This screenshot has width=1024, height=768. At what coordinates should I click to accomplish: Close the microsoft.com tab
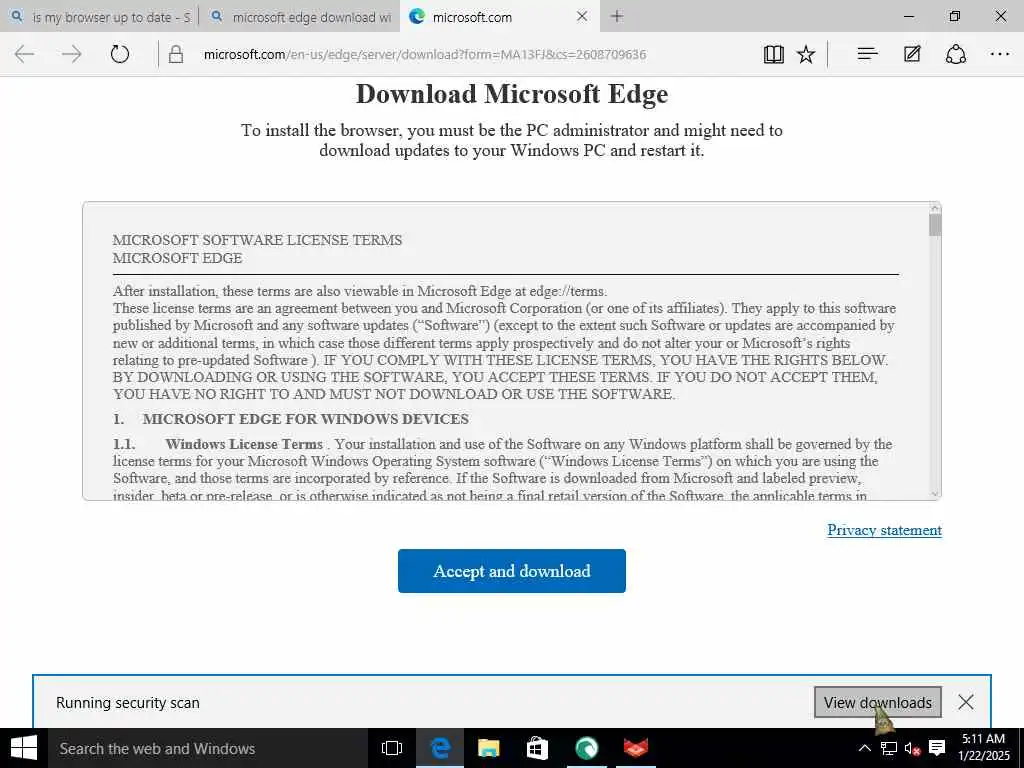coord(582,16)
